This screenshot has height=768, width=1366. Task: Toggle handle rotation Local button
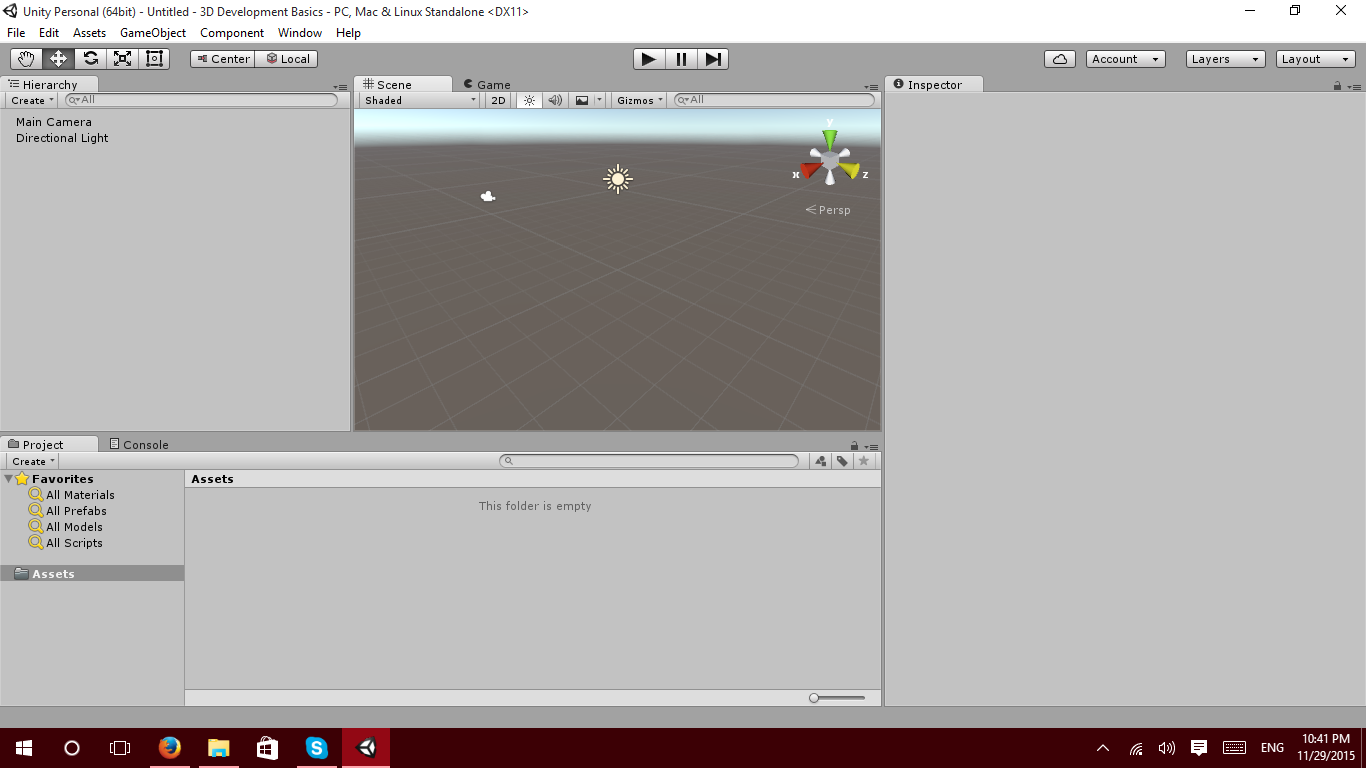(x=287, y=59)
